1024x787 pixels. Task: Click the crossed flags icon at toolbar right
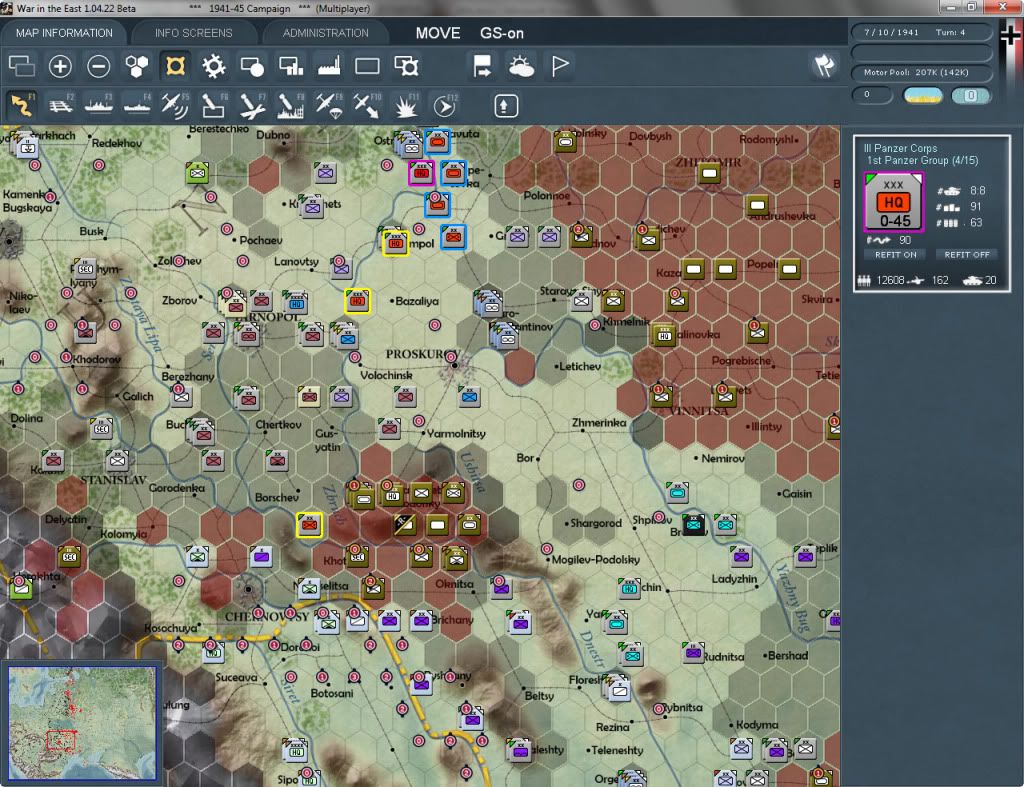(824, 66)
